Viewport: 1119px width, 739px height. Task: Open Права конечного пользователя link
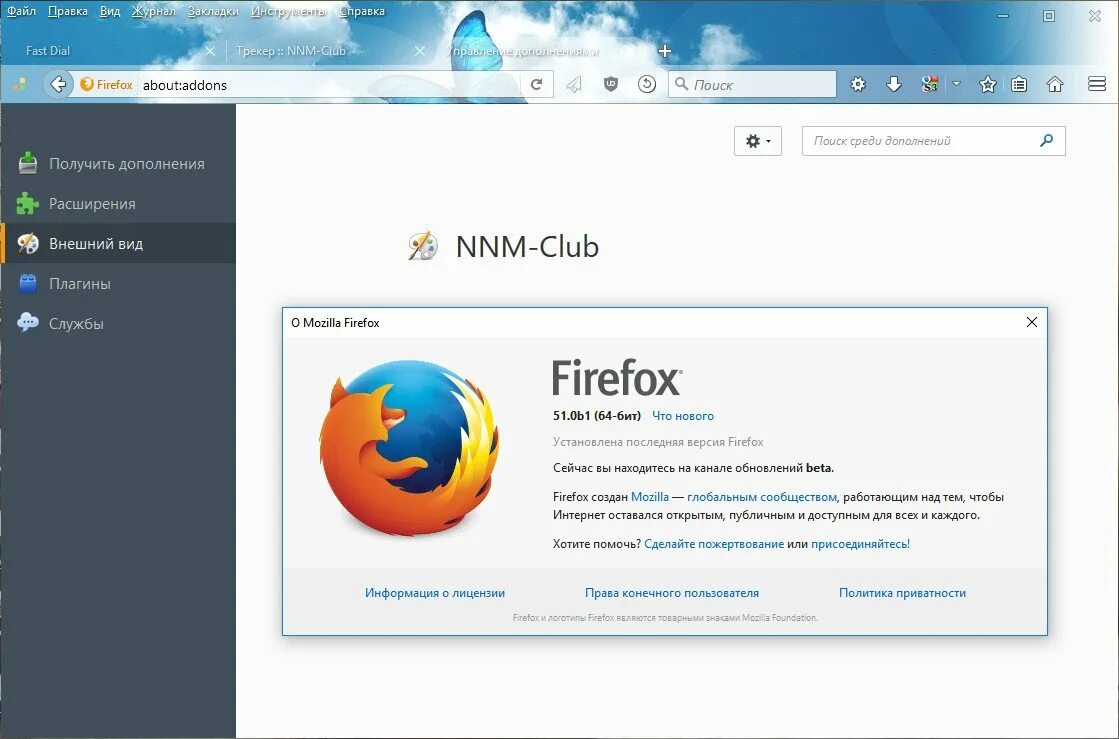pos(672,593)
